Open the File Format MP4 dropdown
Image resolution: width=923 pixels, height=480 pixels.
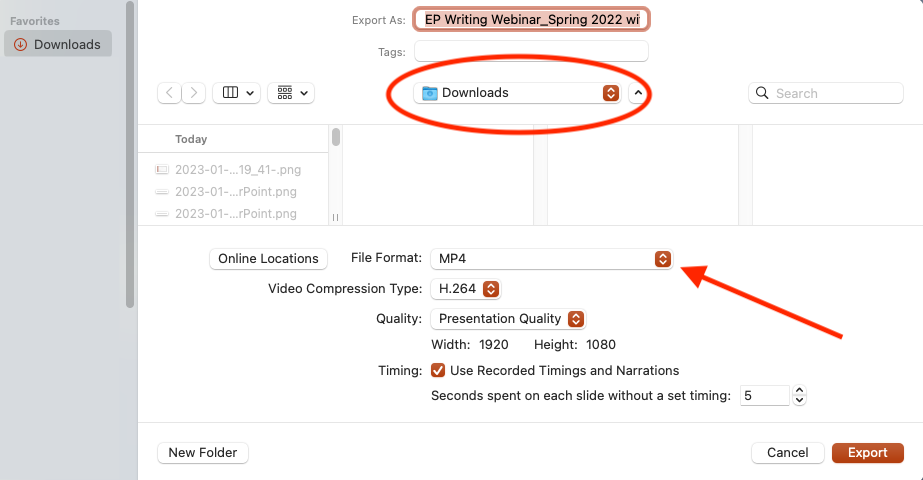[551, 259]
